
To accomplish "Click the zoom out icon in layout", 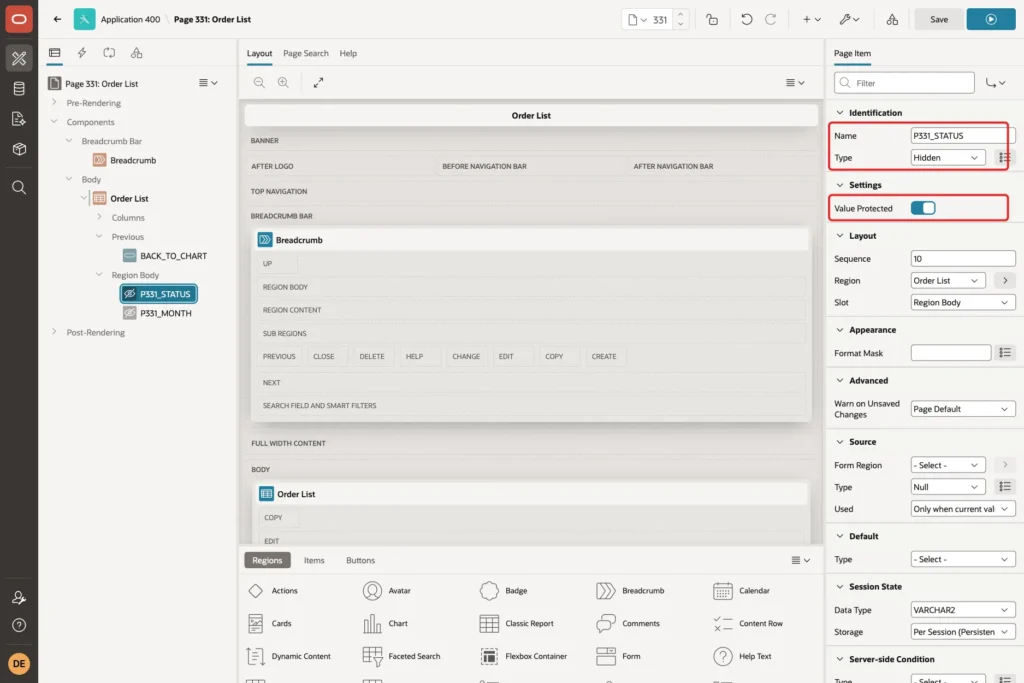I will 259,82.
